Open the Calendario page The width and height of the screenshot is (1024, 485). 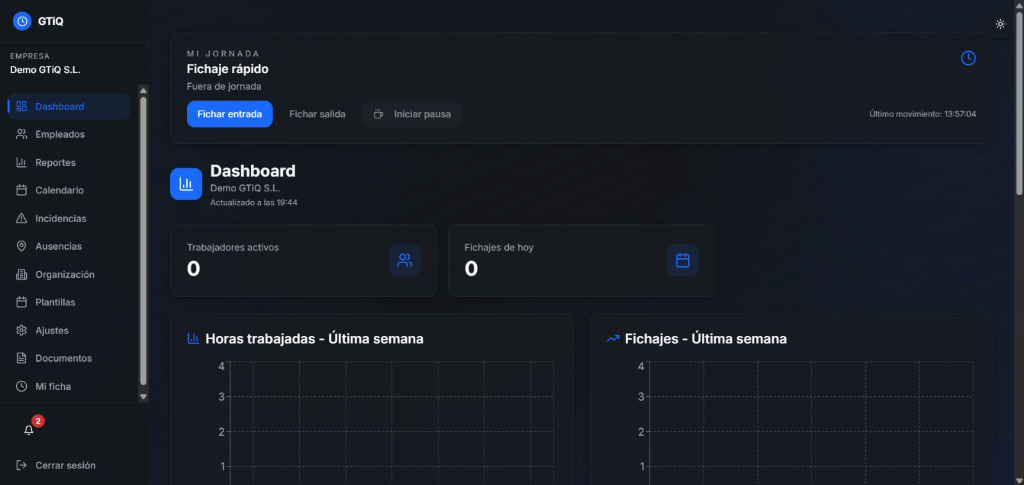click(x=69, y=191)
